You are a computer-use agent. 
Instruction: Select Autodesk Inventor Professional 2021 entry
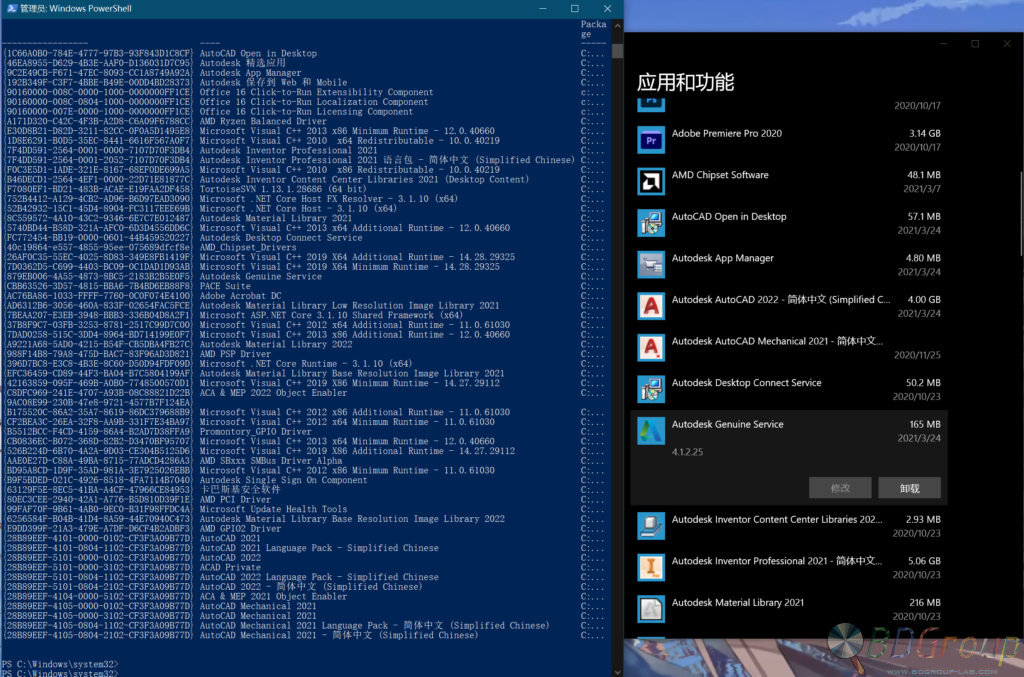tap(789, 568)
